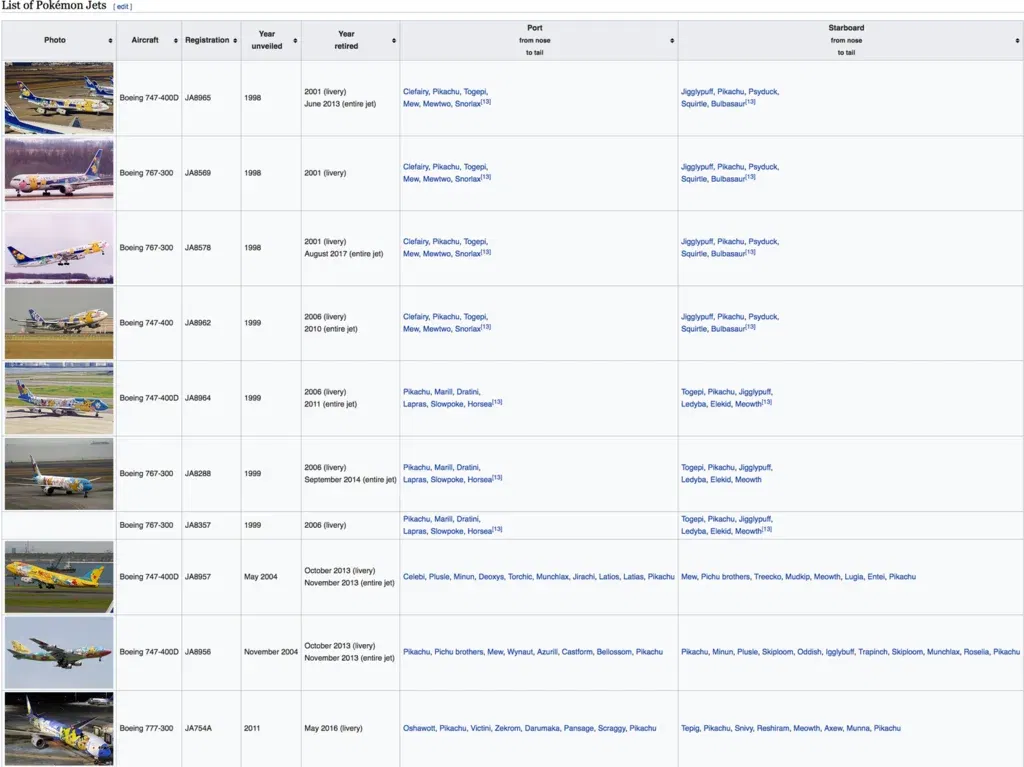Sort the Port column using its arrow
Viewport: 1024px width, 767px height.
pos(672,41)
